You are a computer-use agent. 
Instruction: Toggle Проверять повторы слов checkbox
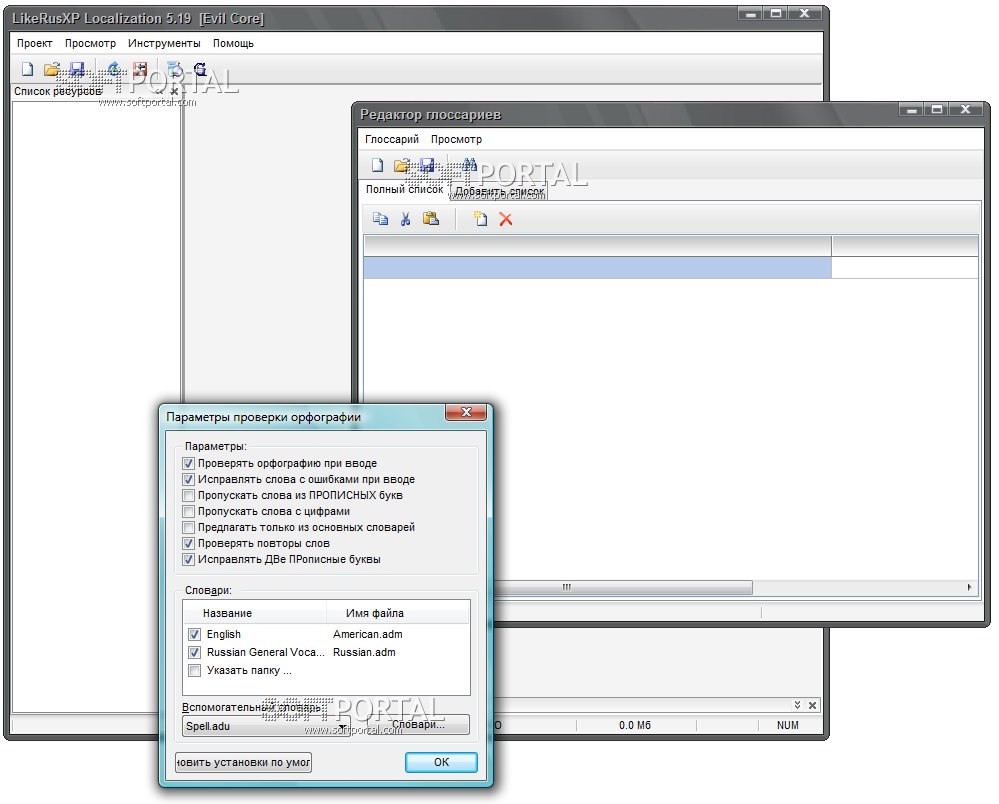pos(188,543)
